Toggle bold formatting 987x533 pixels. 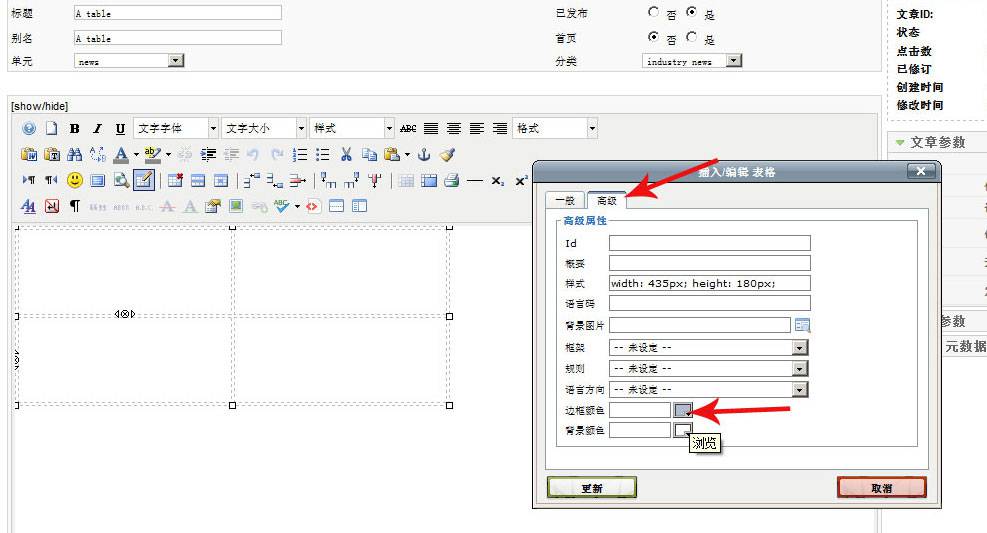pyautogui.click(x=74, y=128)
